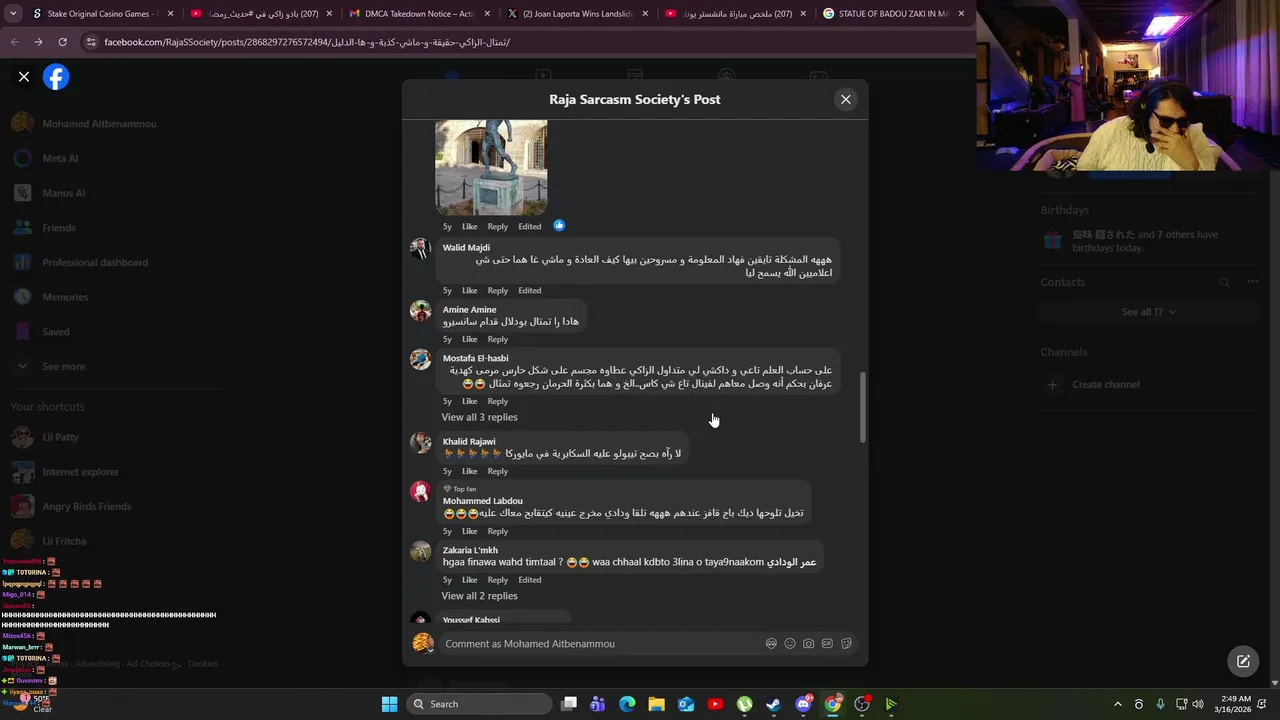Switch to Joan Laporta Wins Landslide tab

pos(578,14)
